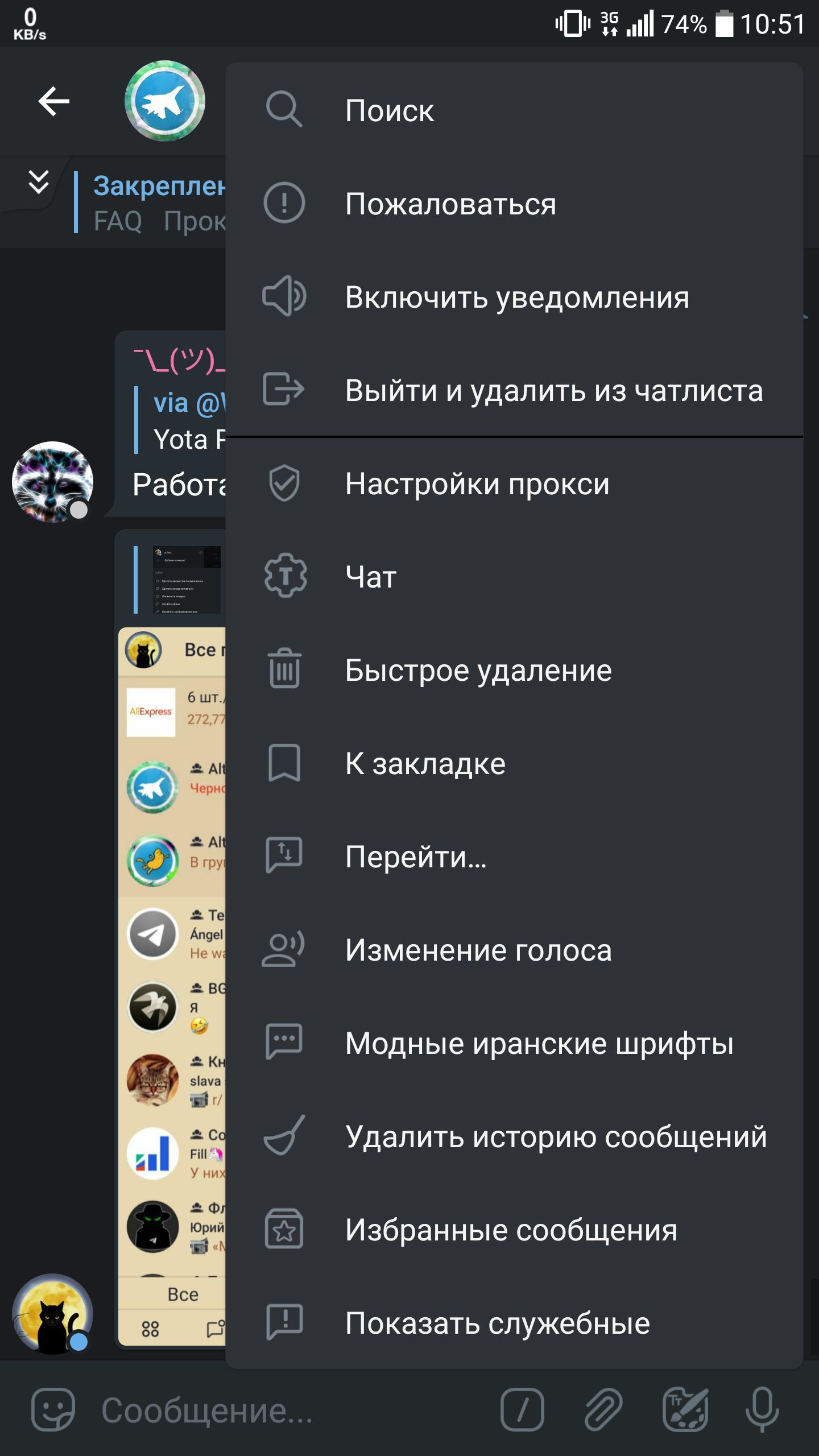Tap the back arrow icon
The height and width of the screenshot is (1456, 819).
pyautogui.click(x=54, y=102)
